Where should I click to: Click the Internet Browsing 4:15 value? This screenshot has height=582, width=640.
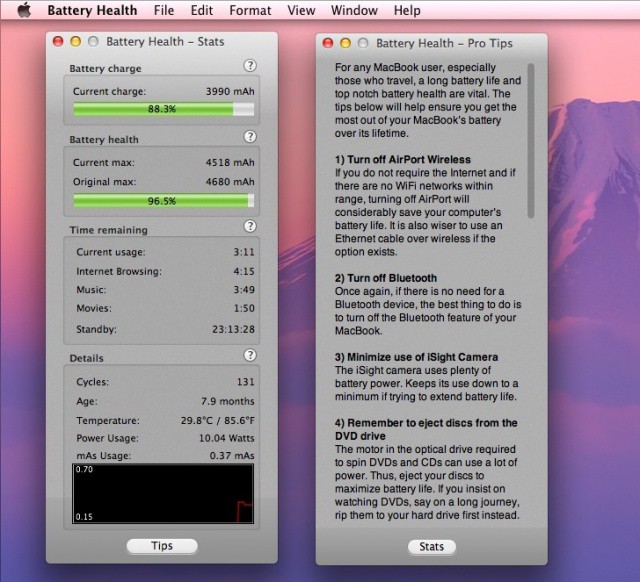(244, 271)
